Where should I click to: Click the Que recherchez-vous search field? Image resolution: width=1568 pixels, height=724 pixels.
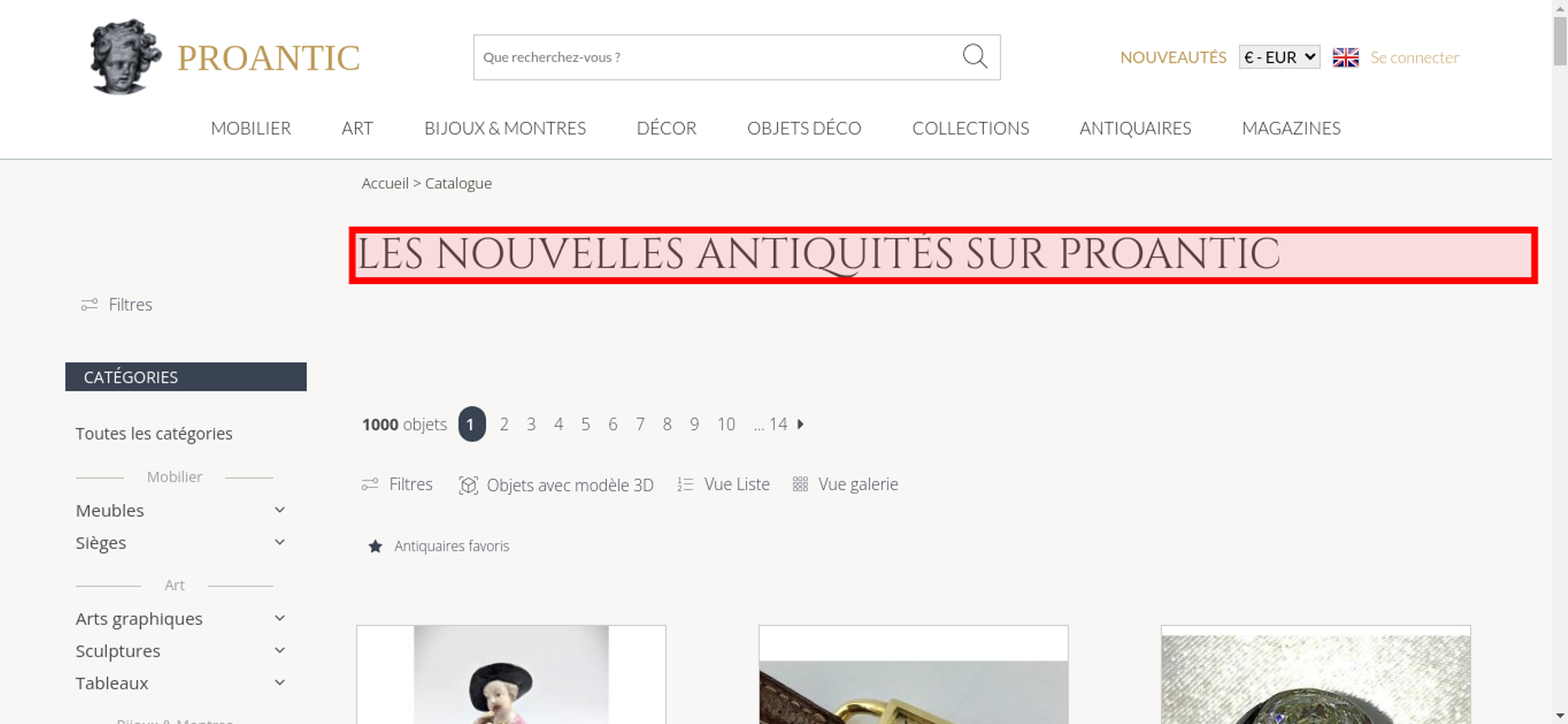click(717, 57)
